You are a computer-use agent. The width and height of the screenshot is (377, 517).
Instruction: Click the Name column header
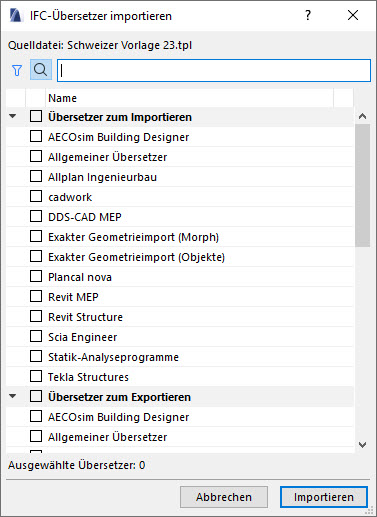(189, 98)
